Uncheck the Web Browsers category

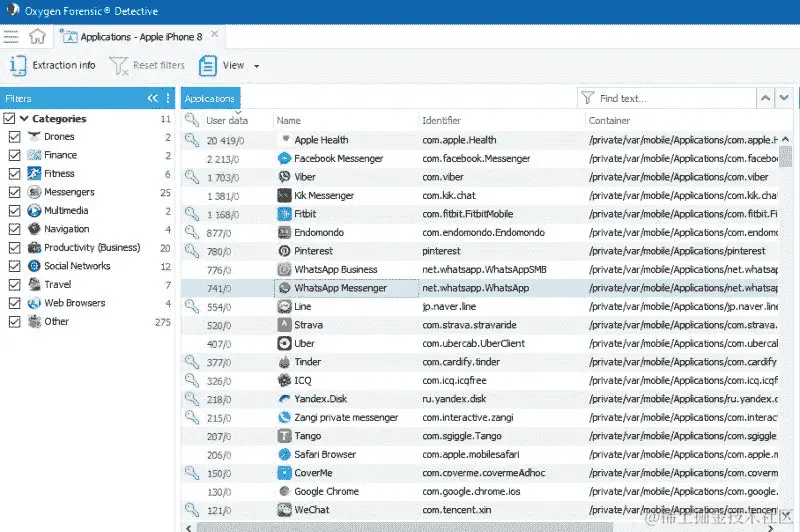(x=15, y=303)
